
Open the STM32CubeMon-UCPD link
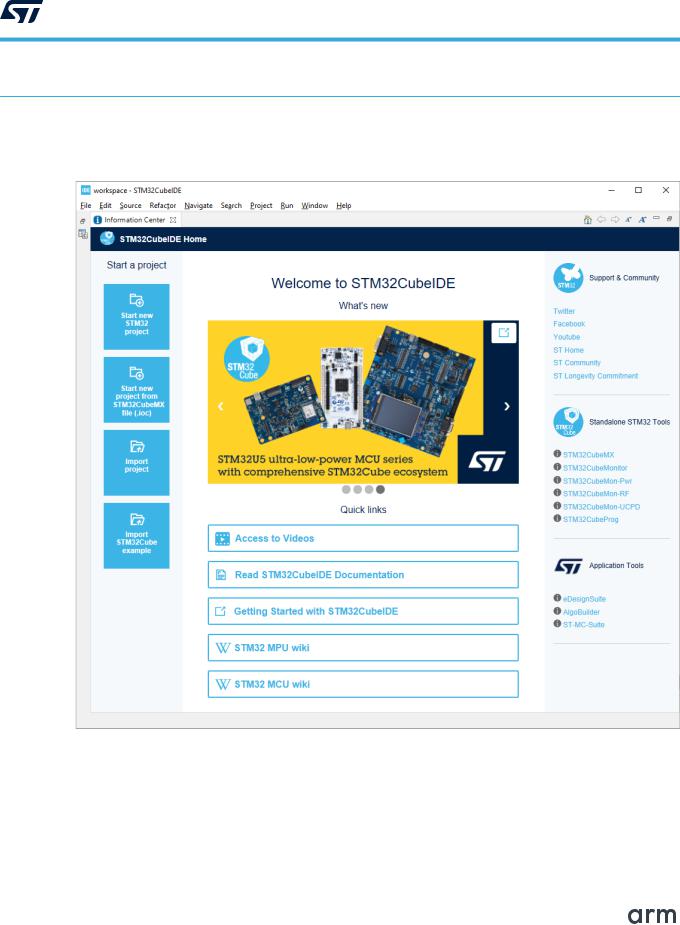tap(602, 507)
